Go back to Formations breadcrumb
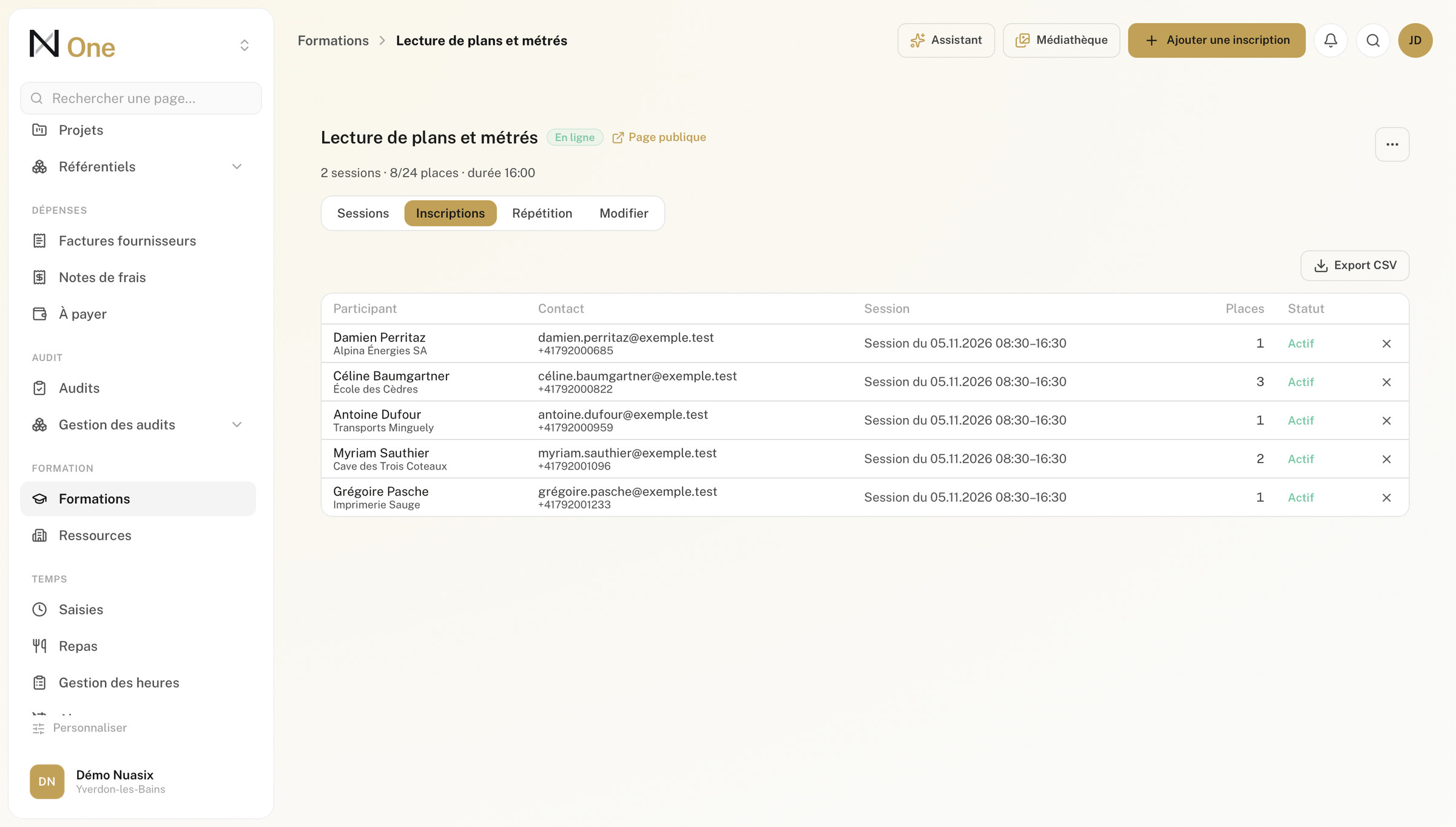This screenshot has width=1456, height=827. point(333,41)
